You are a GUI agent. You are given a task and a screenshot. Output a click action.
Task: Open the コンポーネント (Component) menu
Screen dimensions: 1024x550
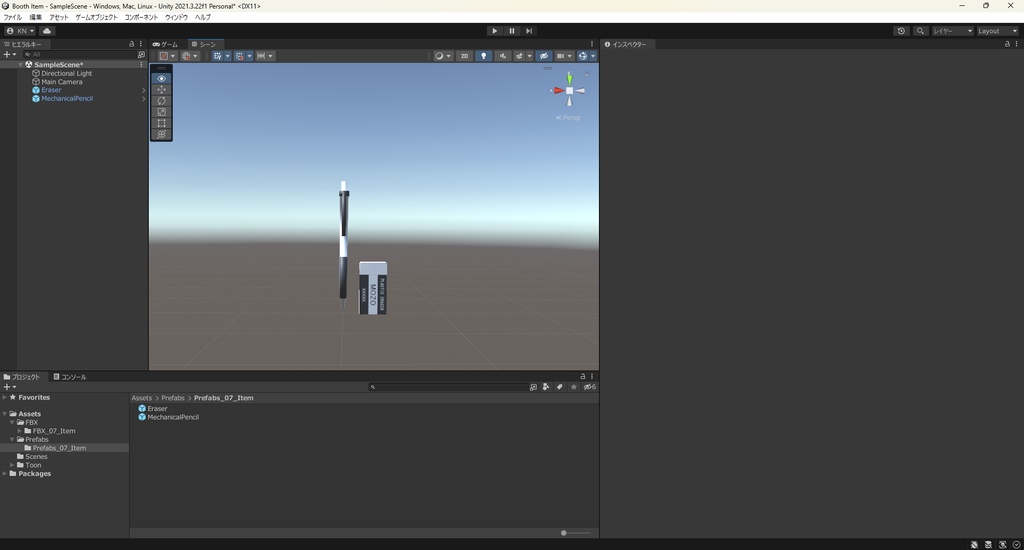[x=141, y=17]
